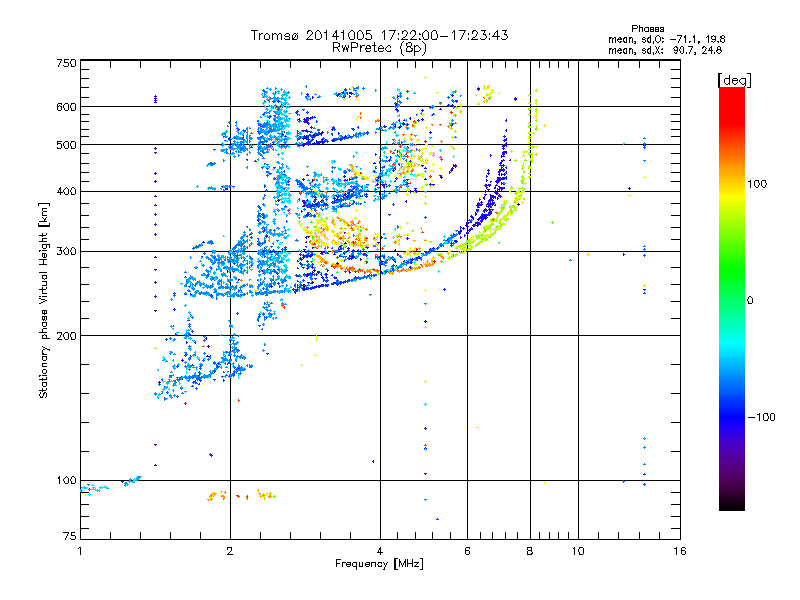Click the x-axis tick label '6'

pos(467,551)
